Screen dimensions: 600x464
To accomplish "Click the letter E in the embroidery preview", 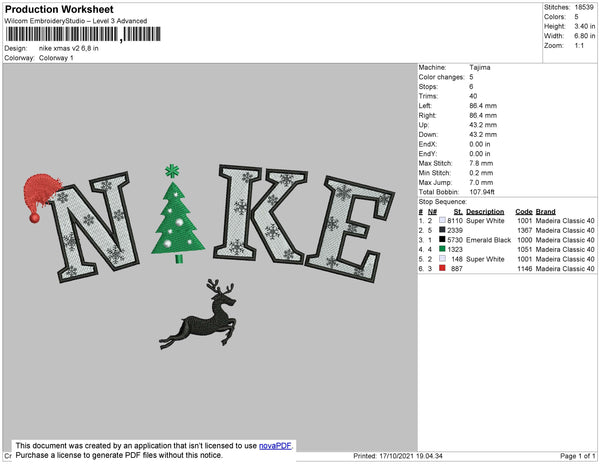I will coord(350,229).
